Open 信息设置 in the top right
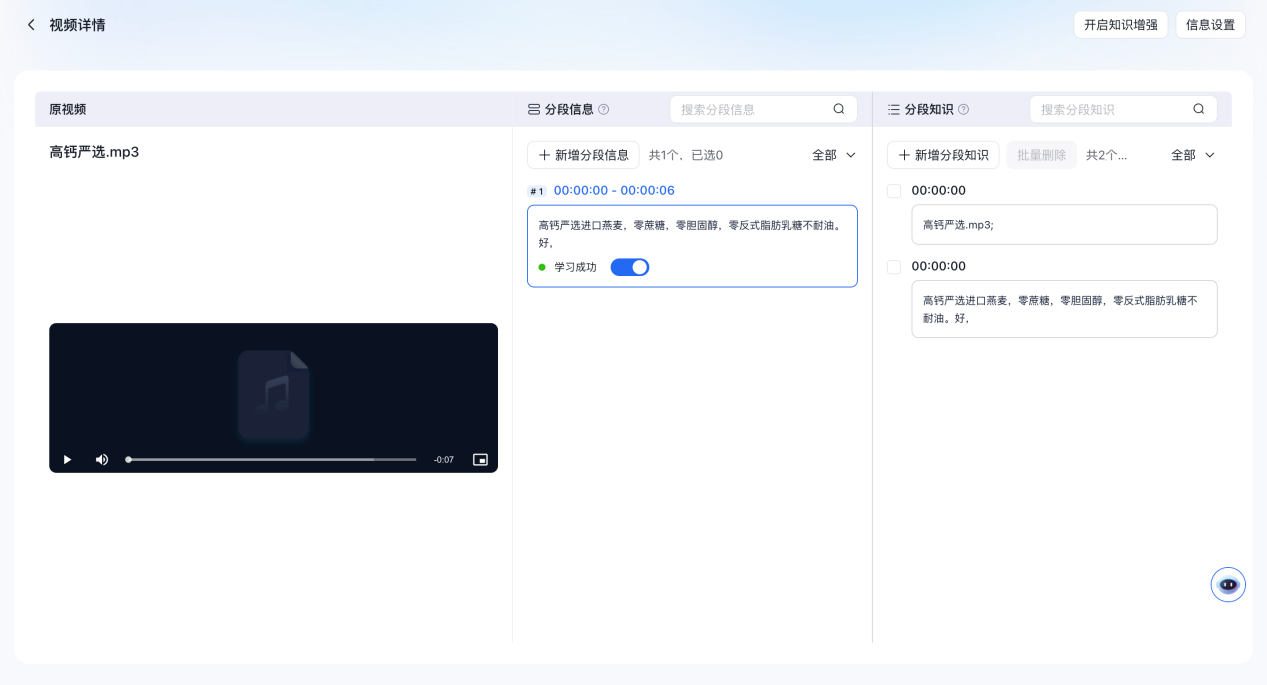The image size is (1267, 685). (x=1210, y=25)
